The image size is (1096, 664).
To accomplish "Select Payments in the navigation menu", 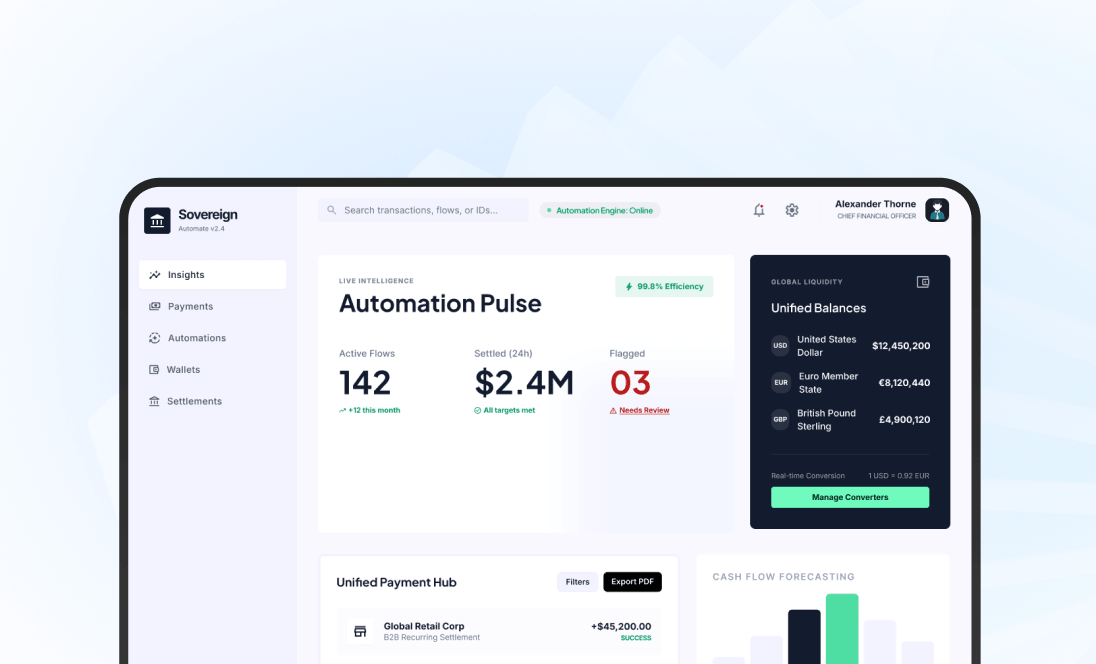I will click(190, 306).
